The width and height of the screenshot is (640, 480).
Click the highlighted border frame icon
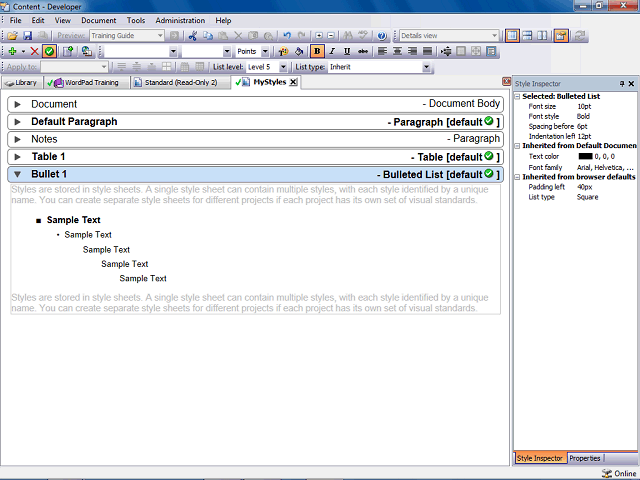click(491, 51)
